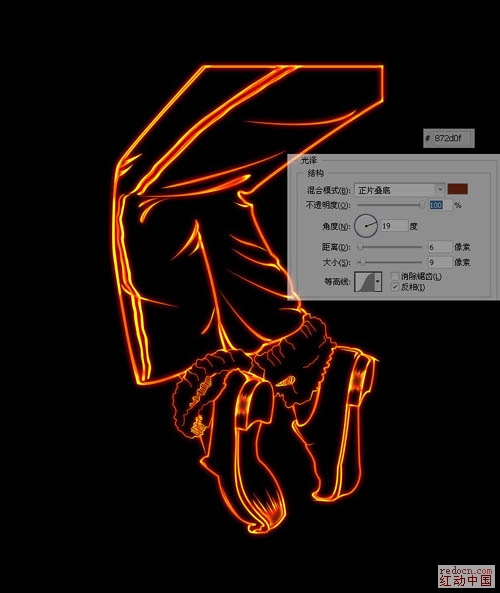500x593 pixels.
Task: Click the 大小 size slider handle
Action: pyautogui.click(x=363, y=262)
